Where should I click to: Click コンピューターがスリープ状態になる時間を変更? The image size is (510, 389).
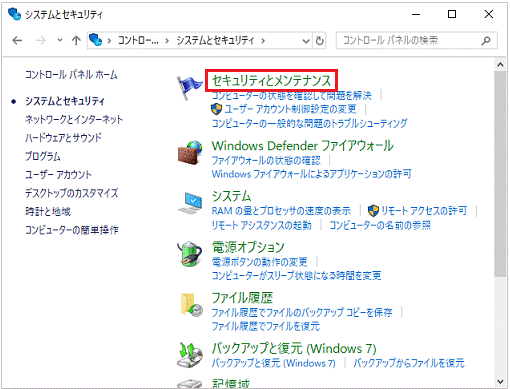(297, 275)
